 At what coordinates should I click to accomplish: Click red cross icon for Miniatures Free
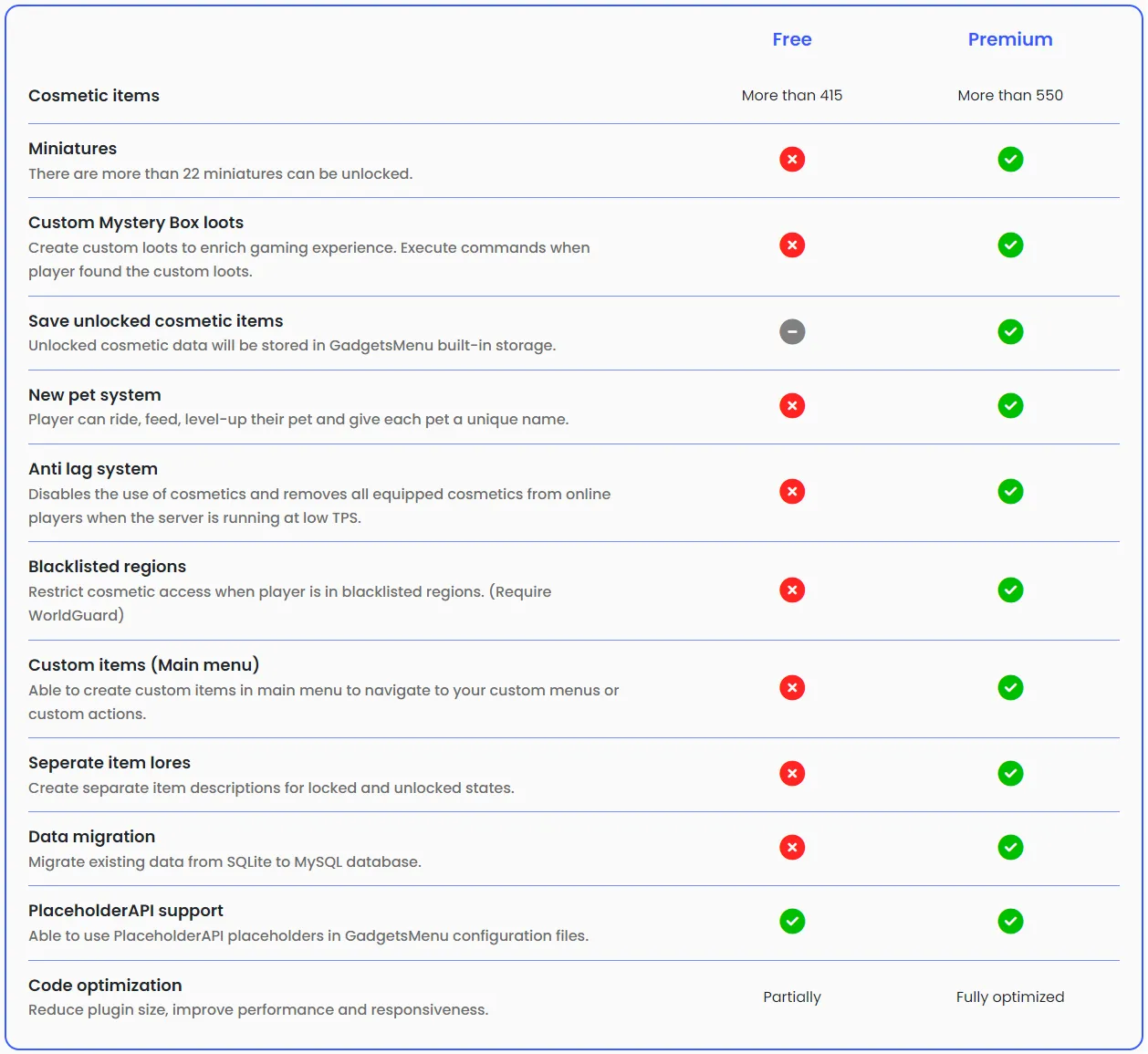point(791,160)
